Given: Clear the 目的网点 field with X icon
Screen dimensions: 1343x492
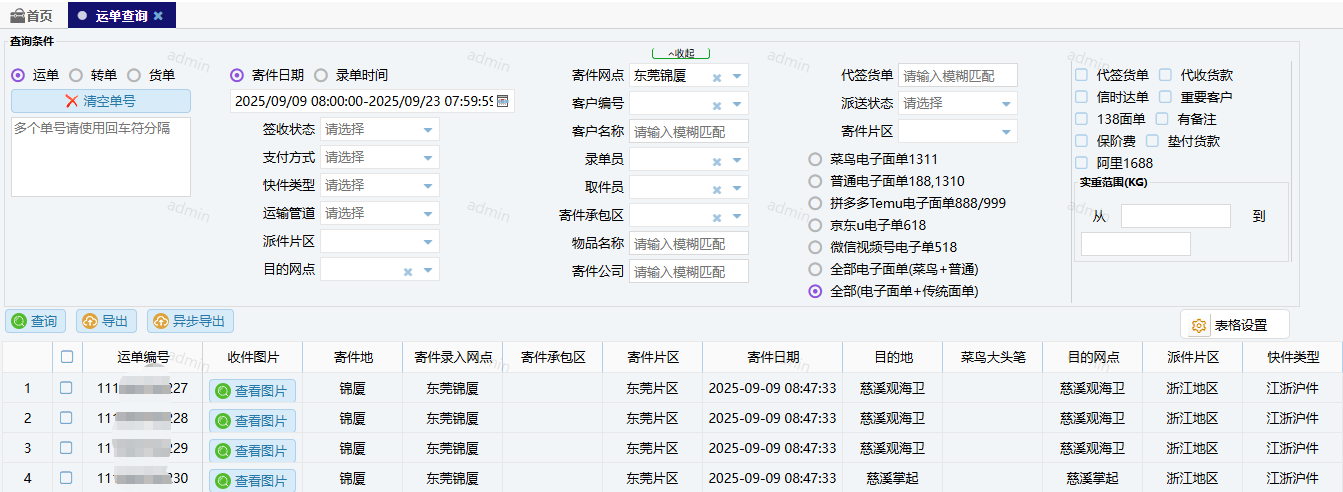Looking at the screenshot, I should [x=408, y=271].
